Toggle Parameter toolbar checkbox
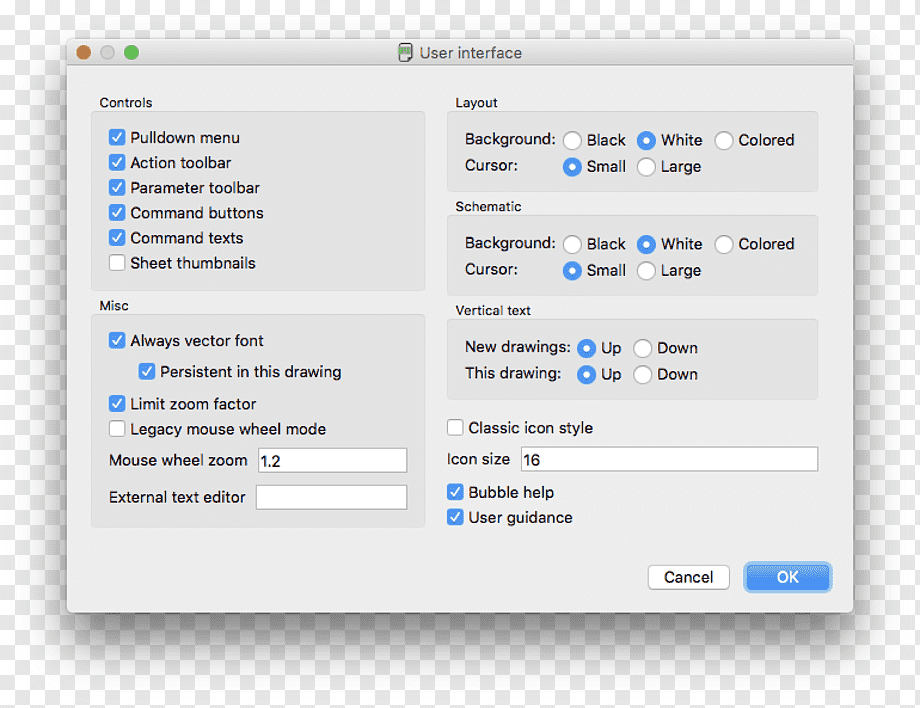920x708 pixels. tap(117, 188)
